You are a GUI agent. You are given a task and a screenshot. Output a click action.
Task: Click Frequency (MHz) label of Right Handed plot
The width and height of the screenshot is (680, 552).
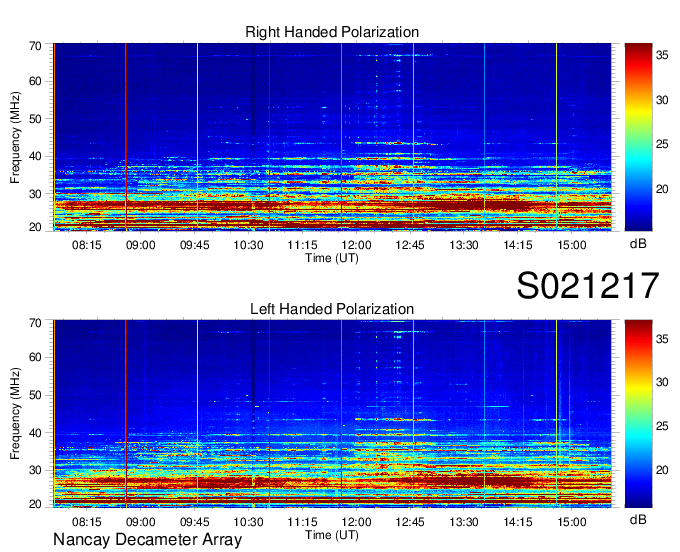(15, 137)
